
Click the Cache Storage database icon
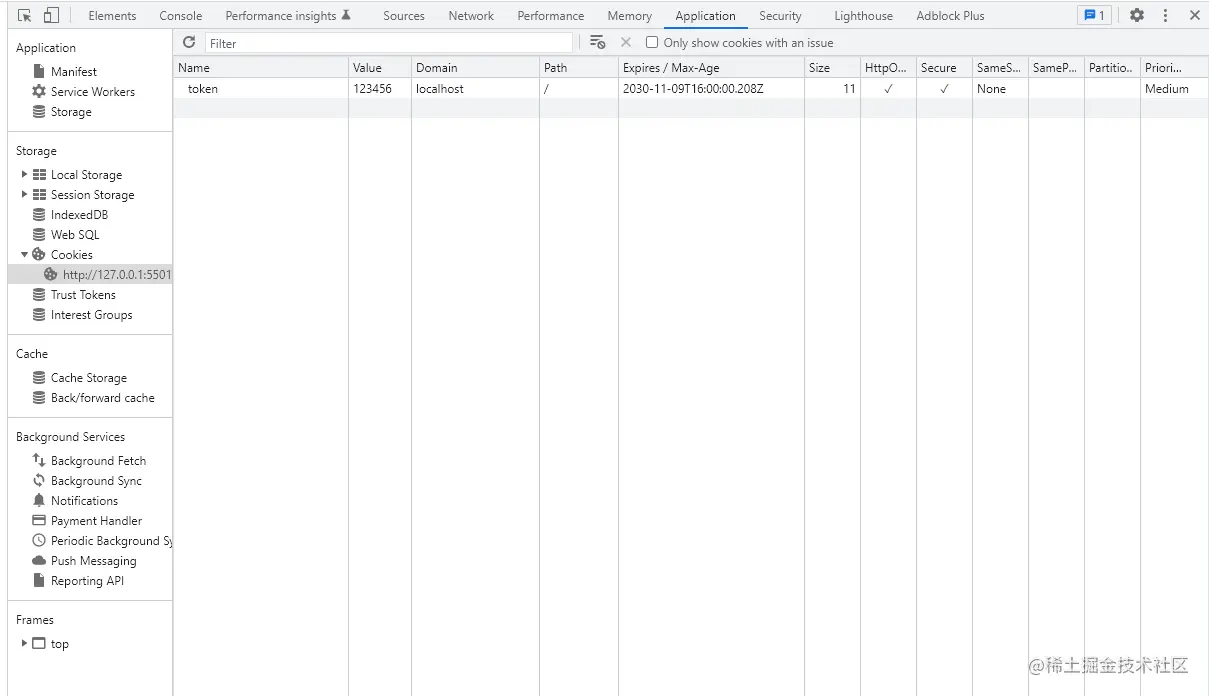coord(39,377)
